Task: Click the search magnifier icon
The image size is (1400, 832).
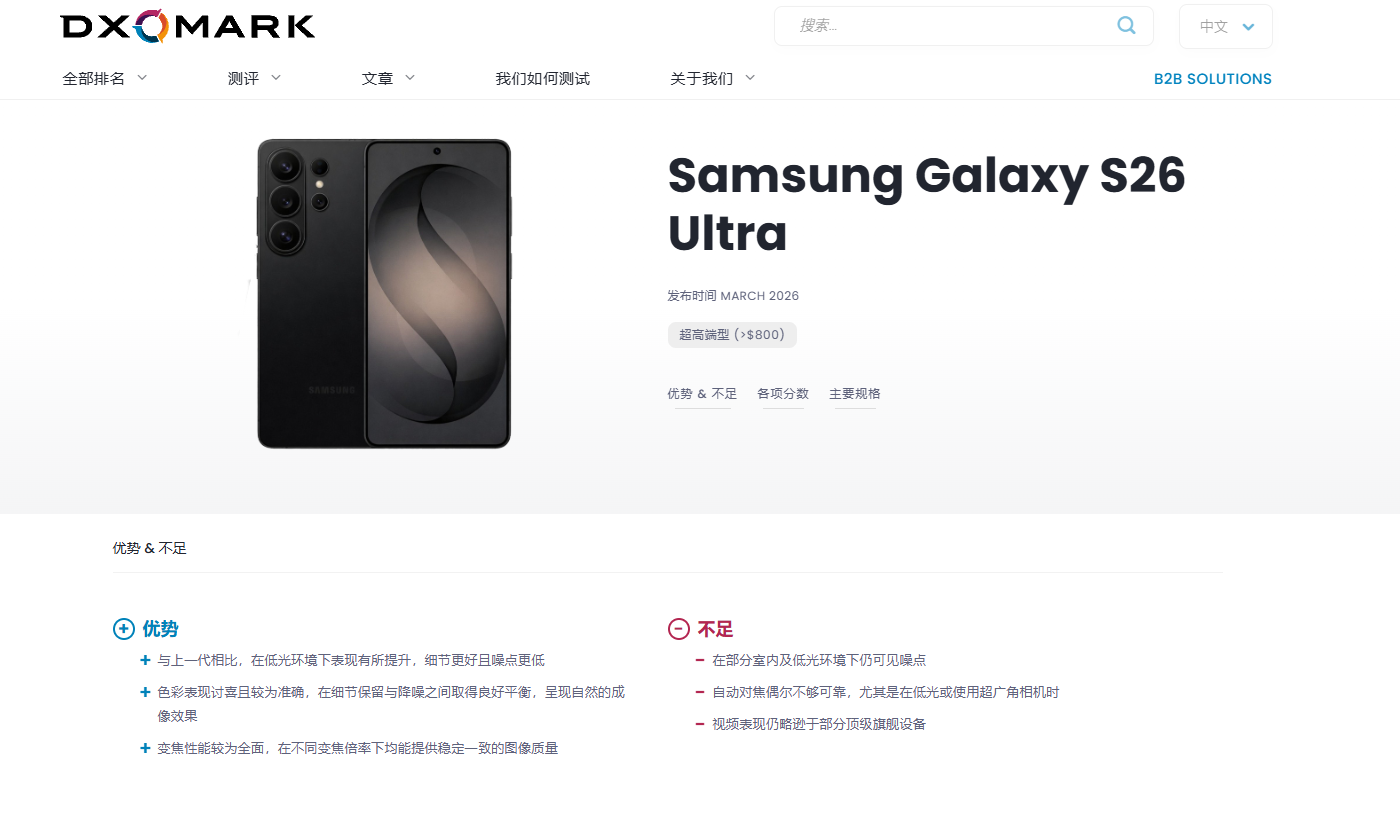Action: tap(1126, 25)
